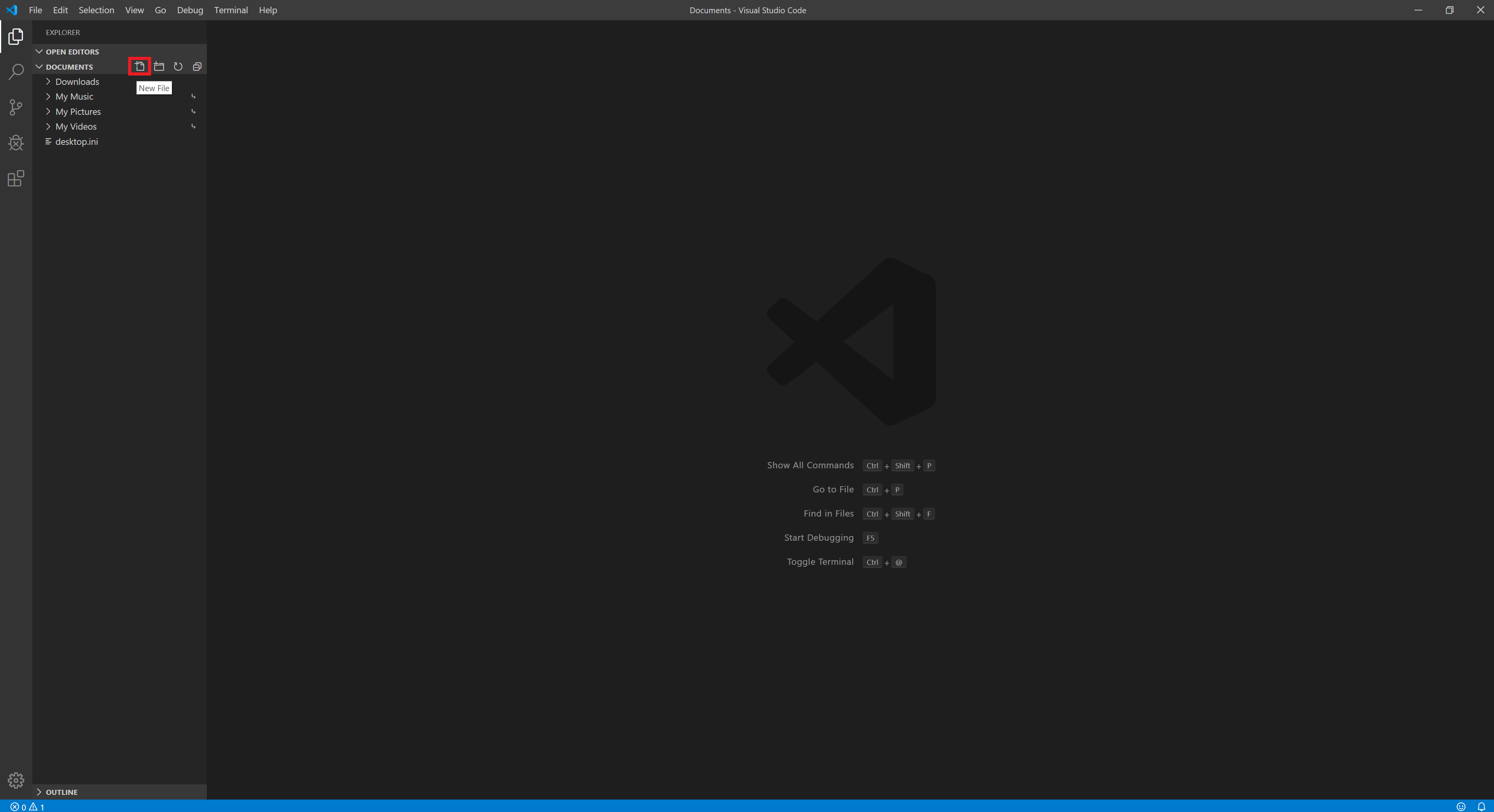Click the New Folder icon
The width and height of the screenshot is (1494, 812).
click(159, 67)
